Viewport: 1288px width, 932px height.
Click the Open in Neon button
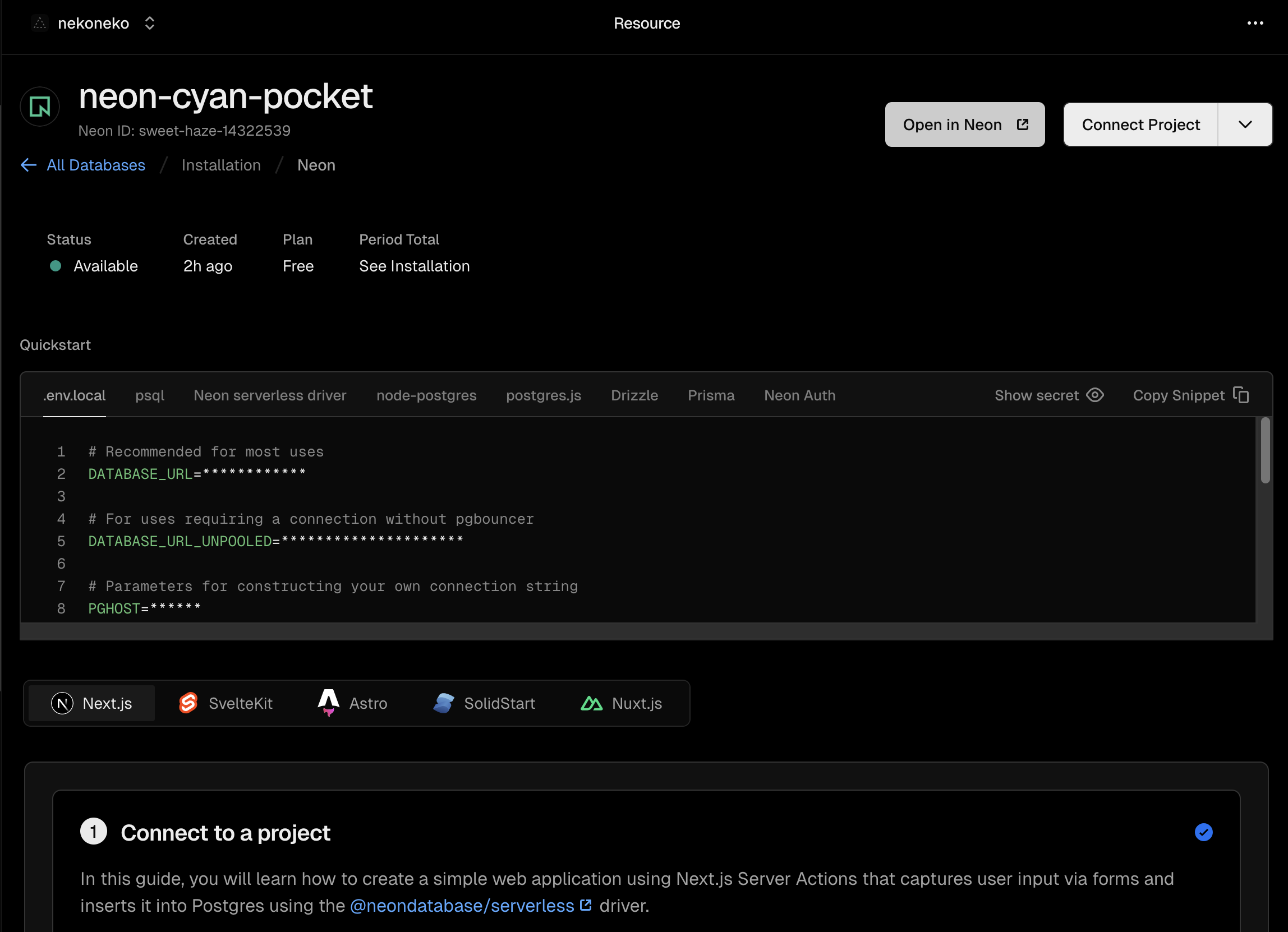pos(964,124)
